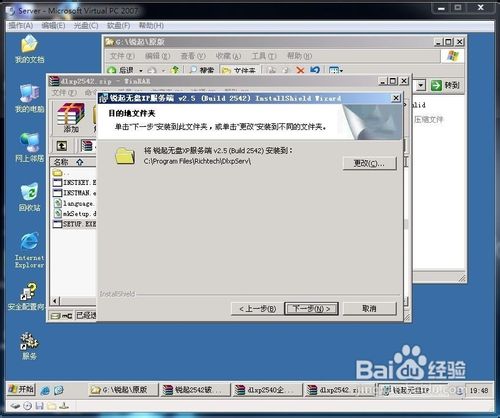Click Virtual PC shared folder status icon
The height and width of the screenshot is (418, 500).
tap(52, 406)
